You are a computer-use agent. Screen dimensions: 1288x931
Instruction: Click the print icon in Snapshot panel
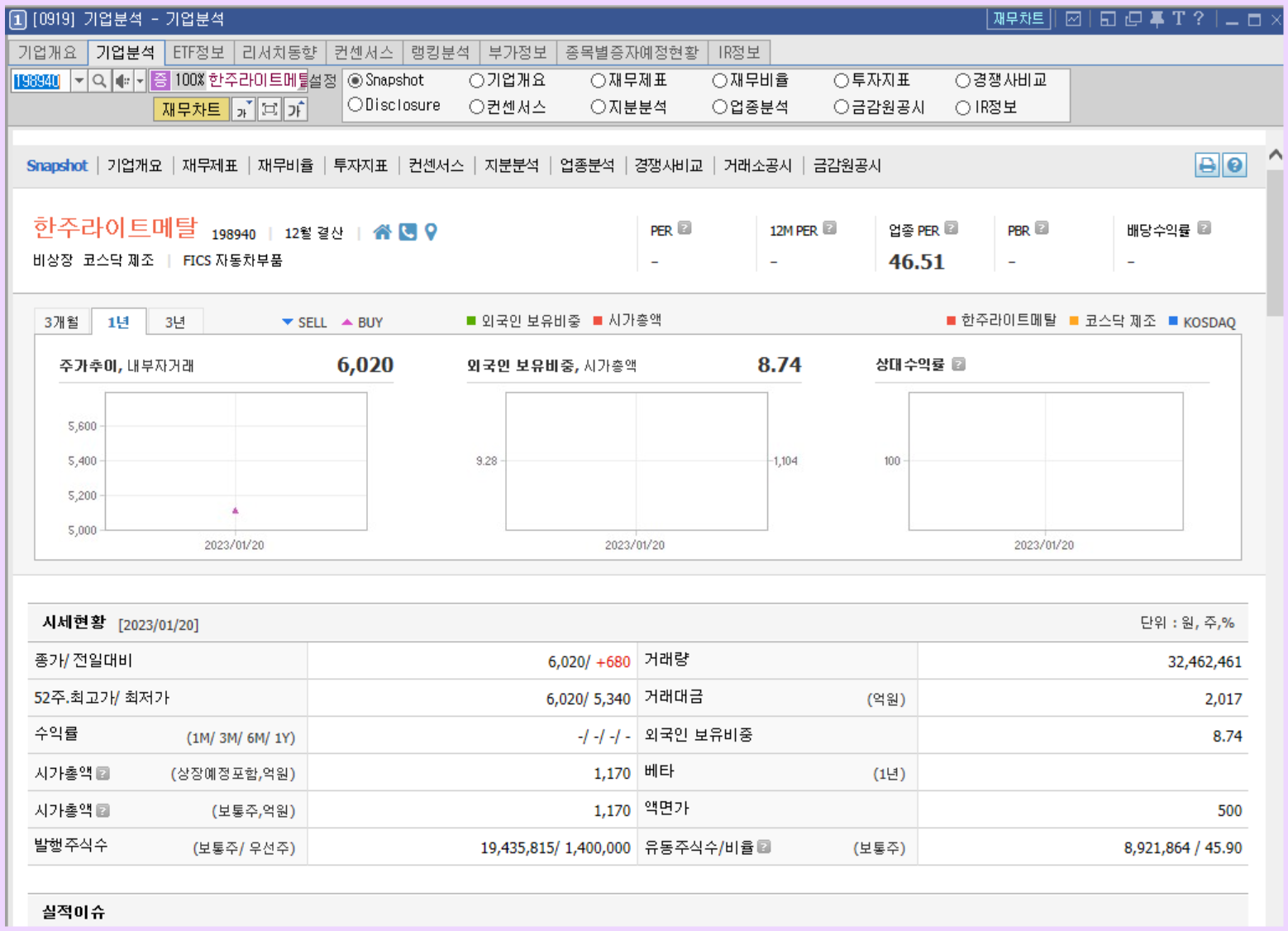click(x=1208, y=165)
